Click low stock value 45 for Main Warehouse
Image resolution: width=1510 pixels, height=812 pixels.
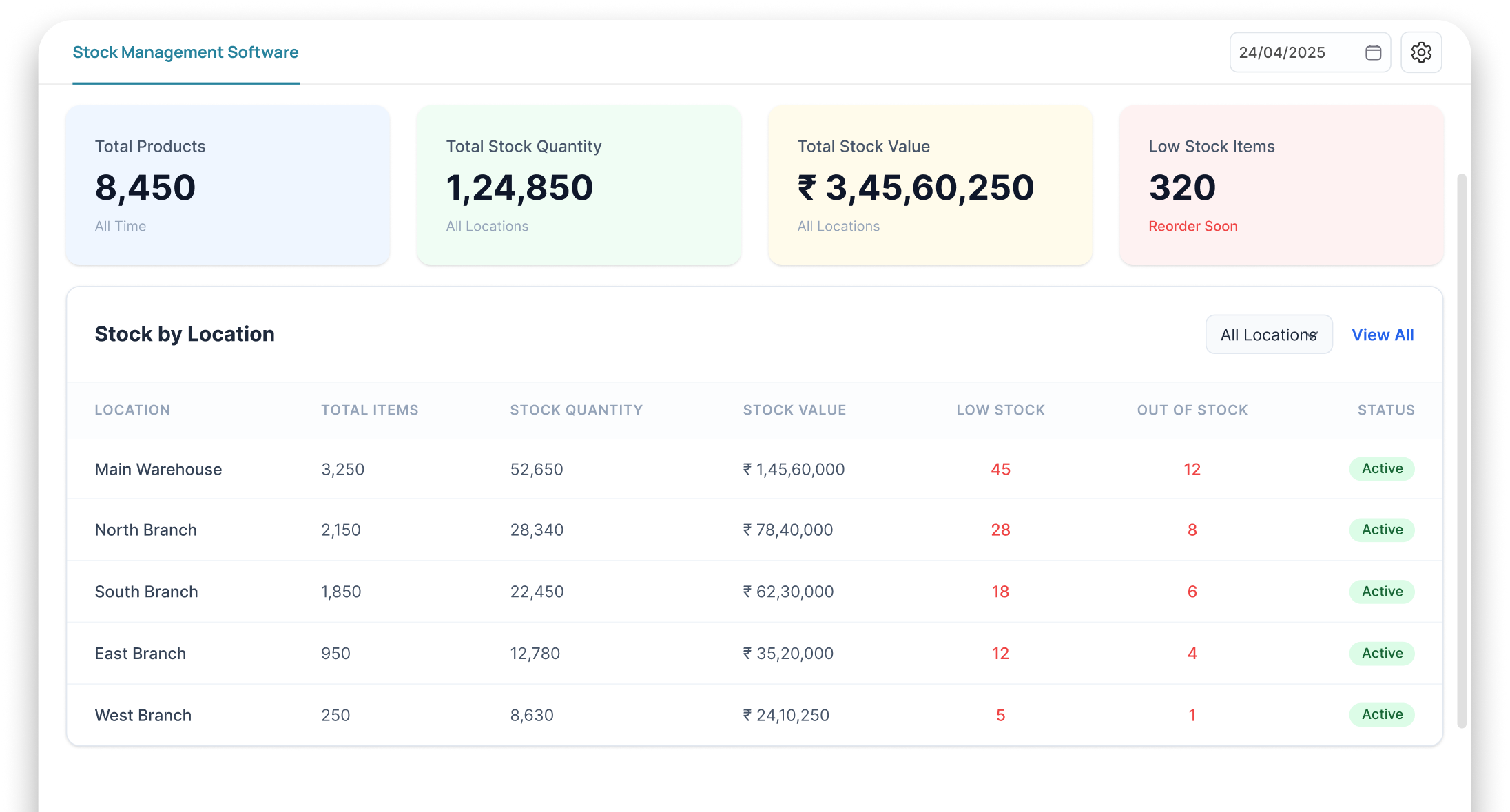click(1000, 469)
